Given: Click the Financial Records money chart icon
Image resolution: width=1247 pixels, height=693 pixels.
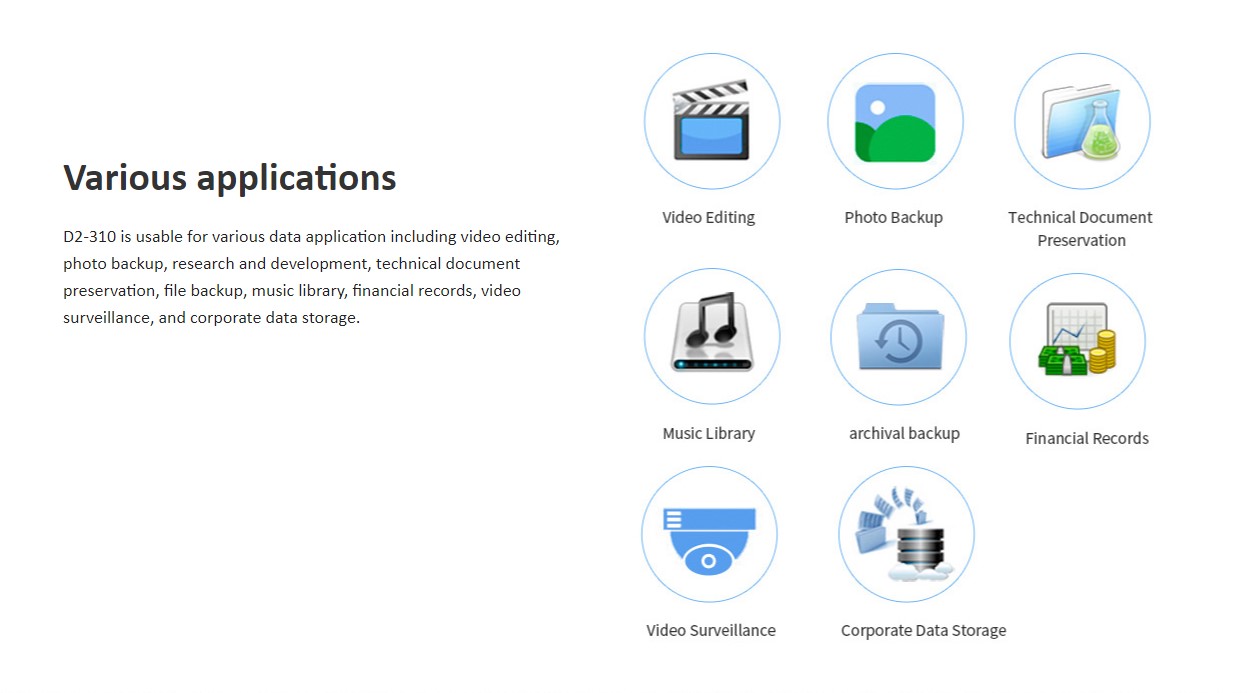Looking at the screenshot, I should point(1077,341).
